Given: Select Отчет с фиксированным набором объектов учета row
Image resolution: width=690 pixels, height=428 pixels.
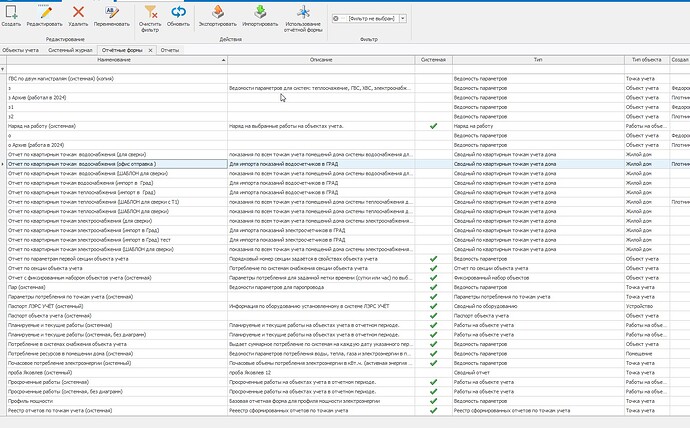Looking at the screenshot, I should (80, 278).
